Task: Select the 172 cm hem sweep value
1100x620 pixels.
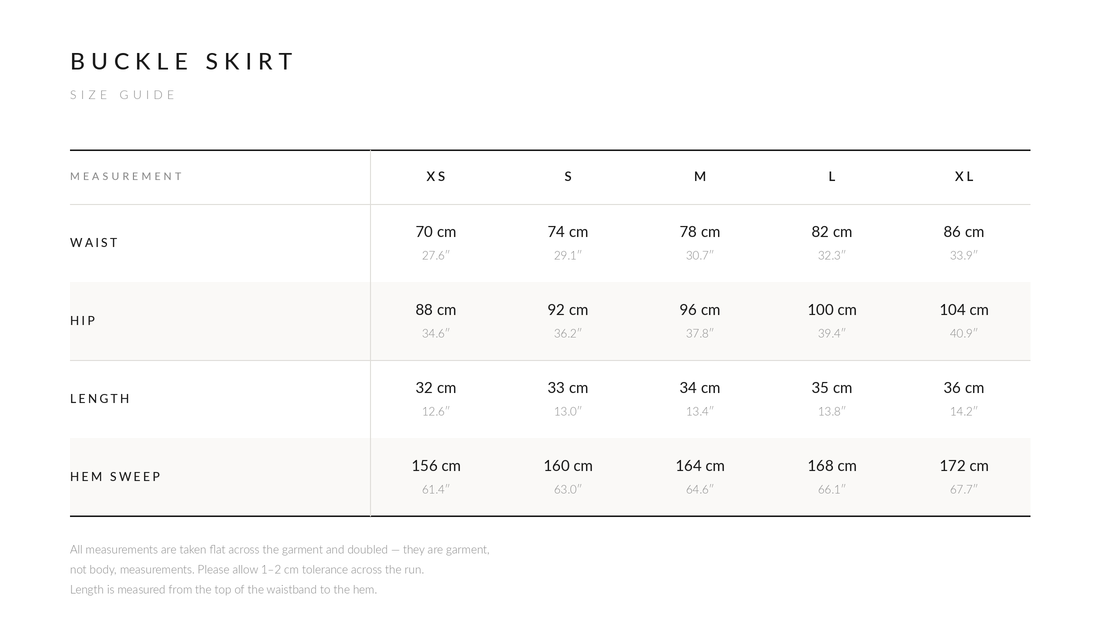Action: [x=964, y=465]
